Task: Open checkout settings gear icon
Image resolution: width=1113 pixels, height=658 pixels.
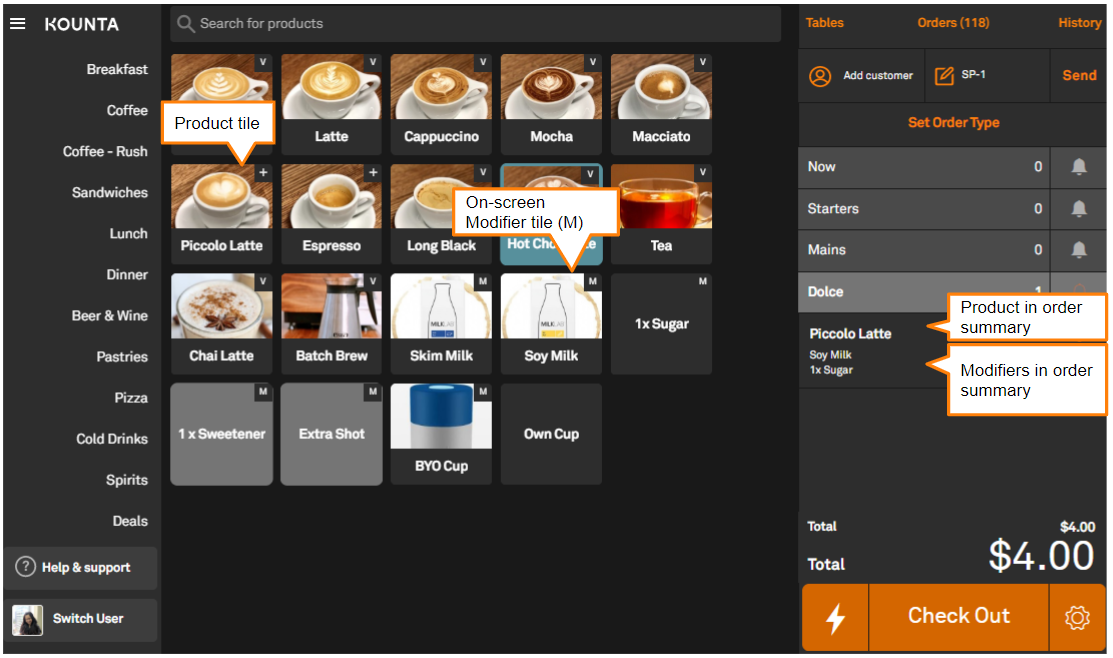Action: point(1077,618)
